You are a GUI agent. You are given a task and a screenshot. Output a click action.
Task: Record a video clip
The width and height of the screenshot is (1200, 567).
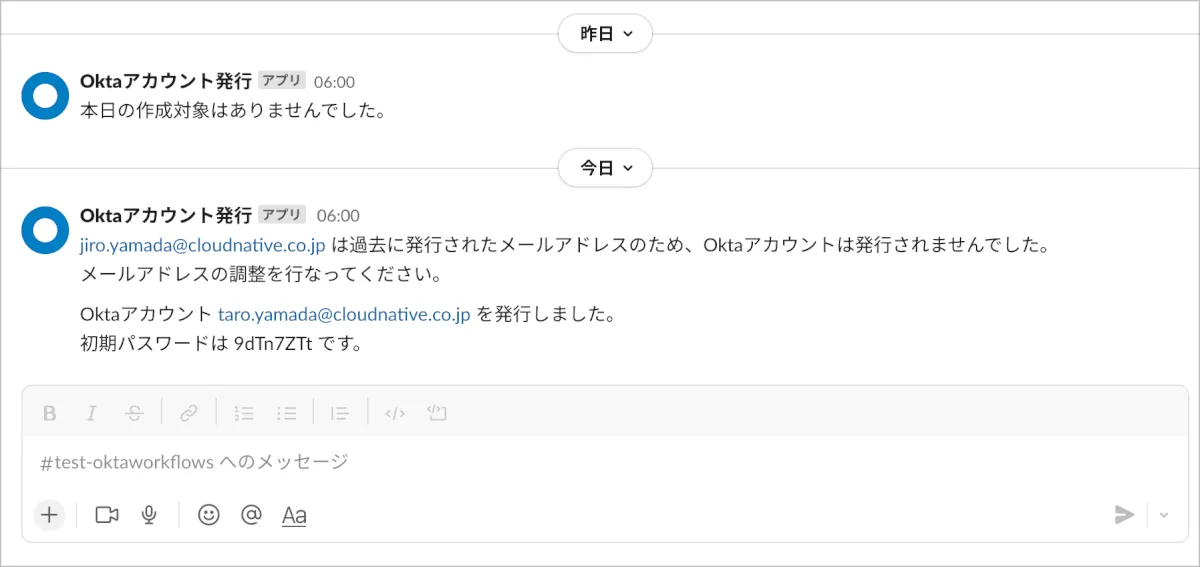pyautogui.click(x=106, y=515)
